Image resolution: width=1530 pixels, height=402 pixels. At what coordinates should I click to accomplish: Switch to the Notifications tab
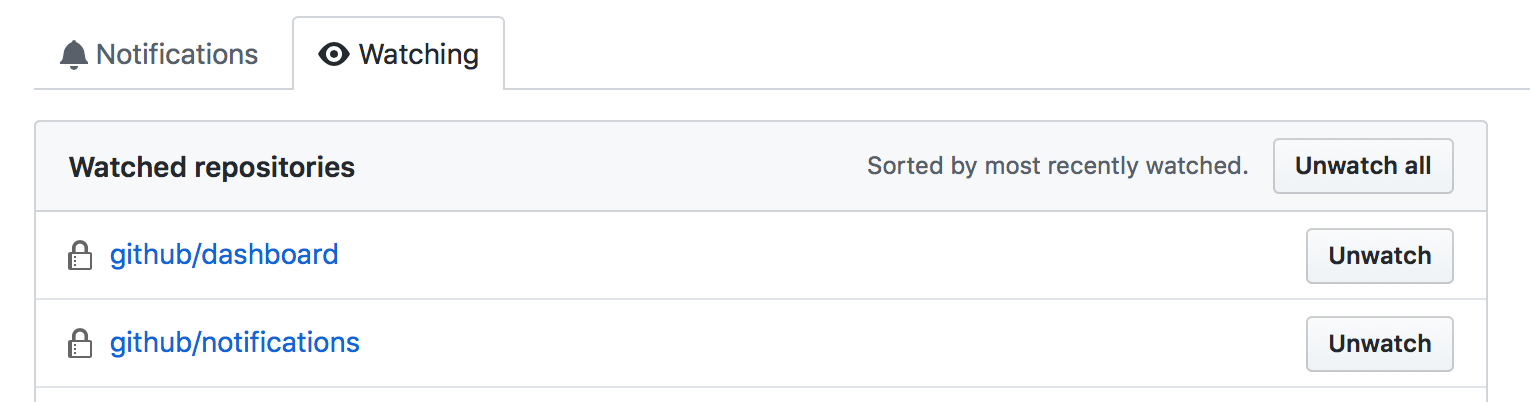tap(176, 54)
